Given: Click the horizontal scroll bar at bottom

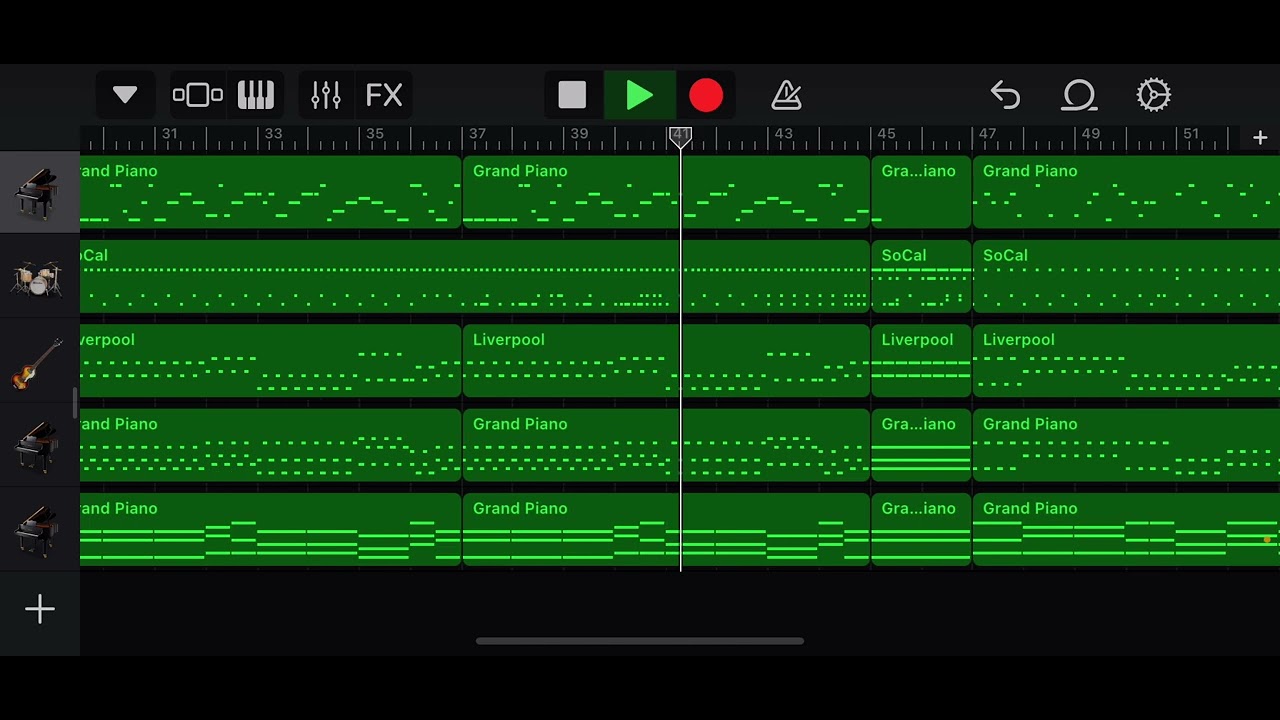Looking at the screenshot, I should click(x=639, y=641).
